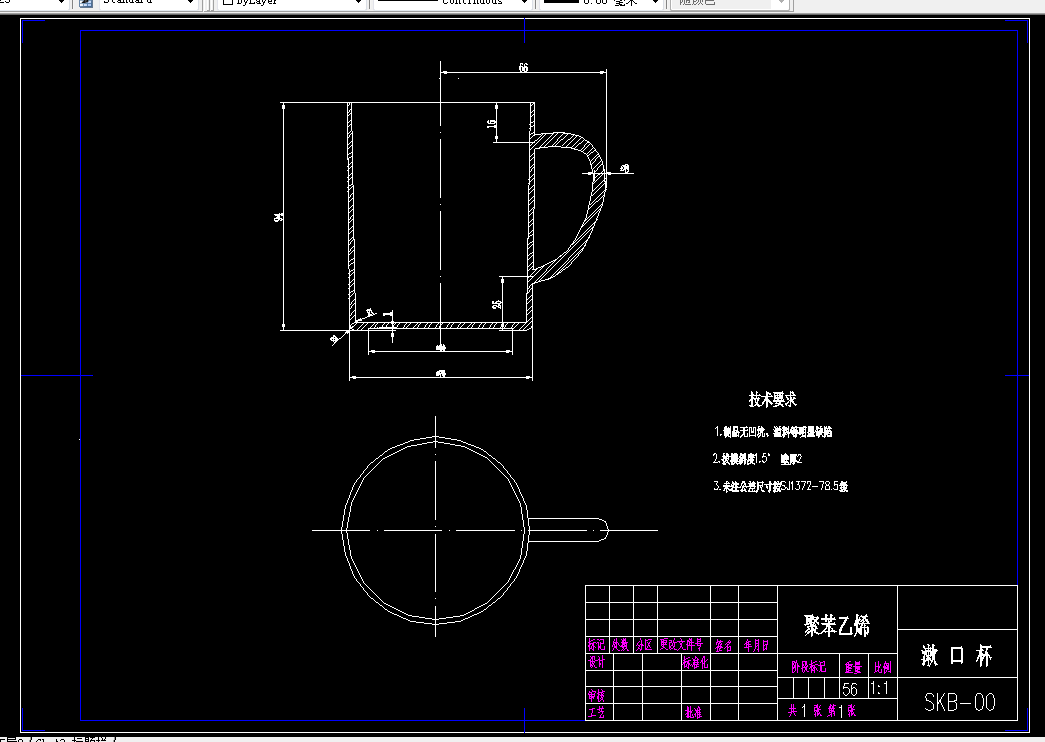Select the 阶段标记 label in title block
The width and height of the screenshot is (1045, 742).
pos(809,667)
